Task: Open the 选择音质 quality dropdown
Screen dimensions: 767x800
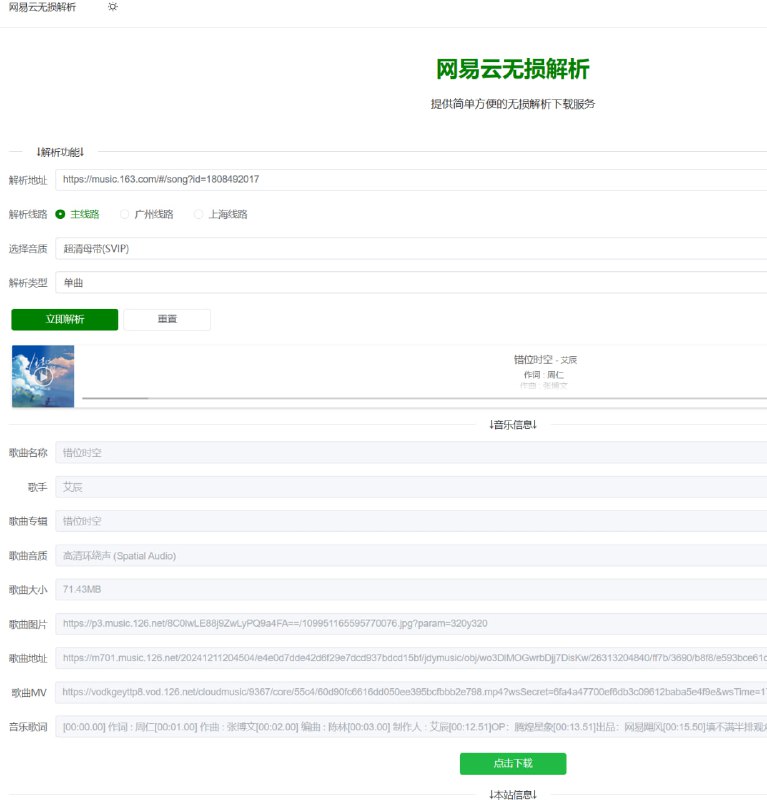Action: [x=411, y=248]
